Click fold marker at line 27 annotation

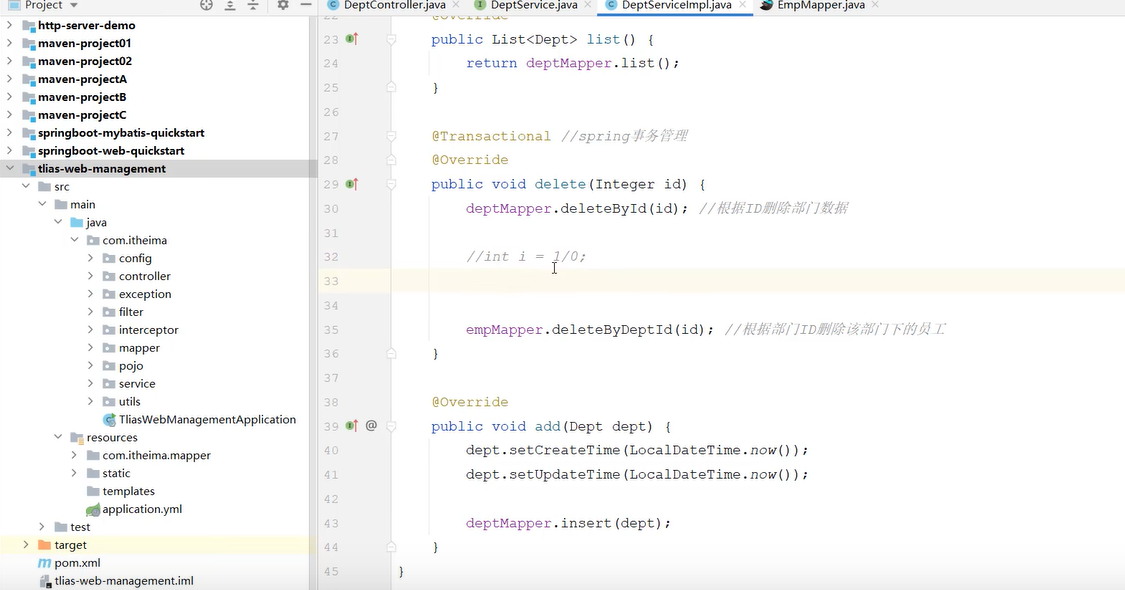coord(391,136)
